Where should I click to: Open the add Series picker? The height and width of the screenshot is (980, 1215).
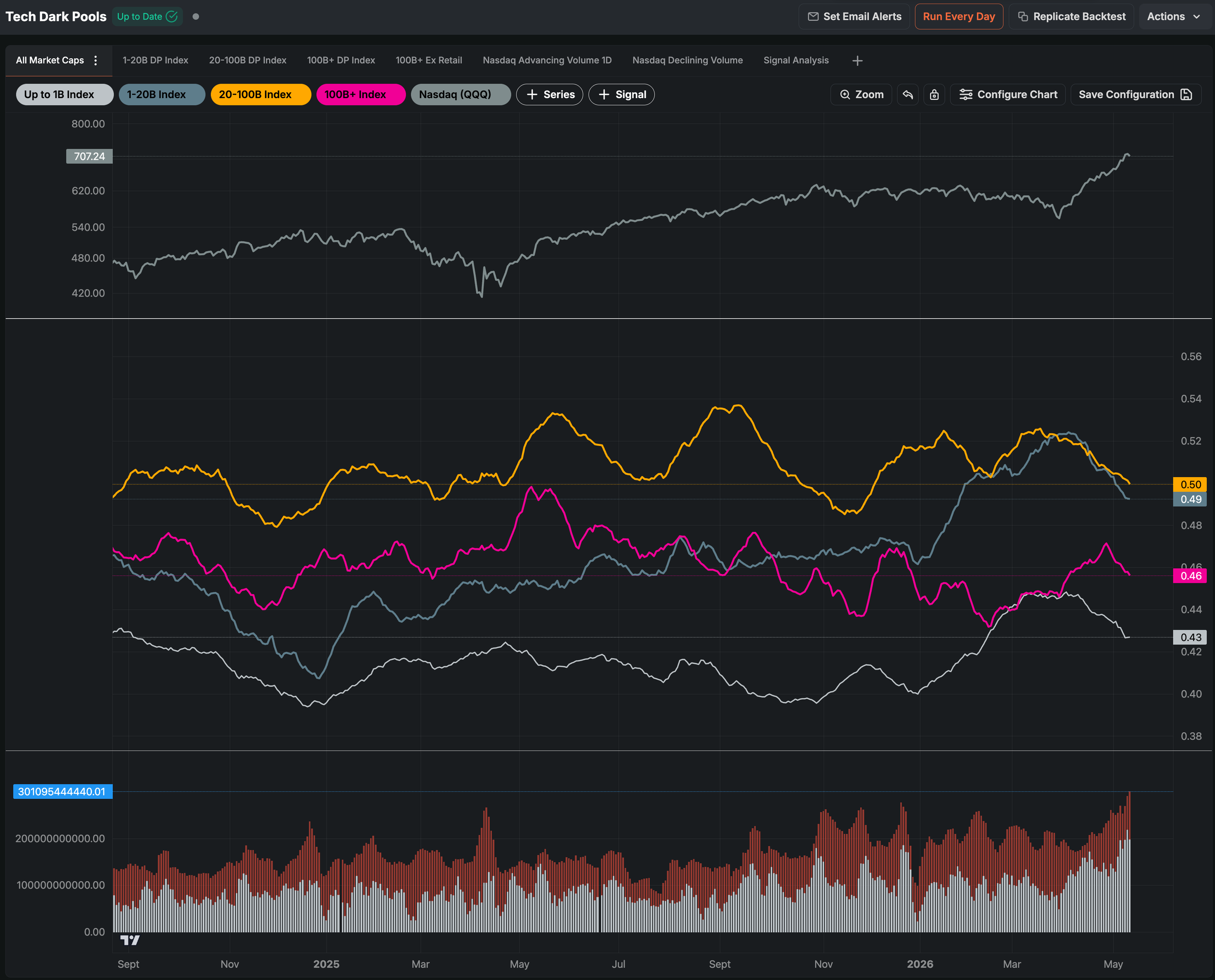549,94
